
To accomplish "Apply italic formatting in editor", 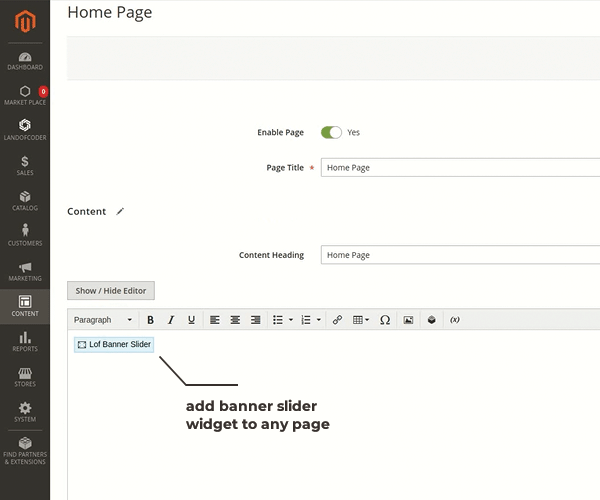I will coord(171,320).
